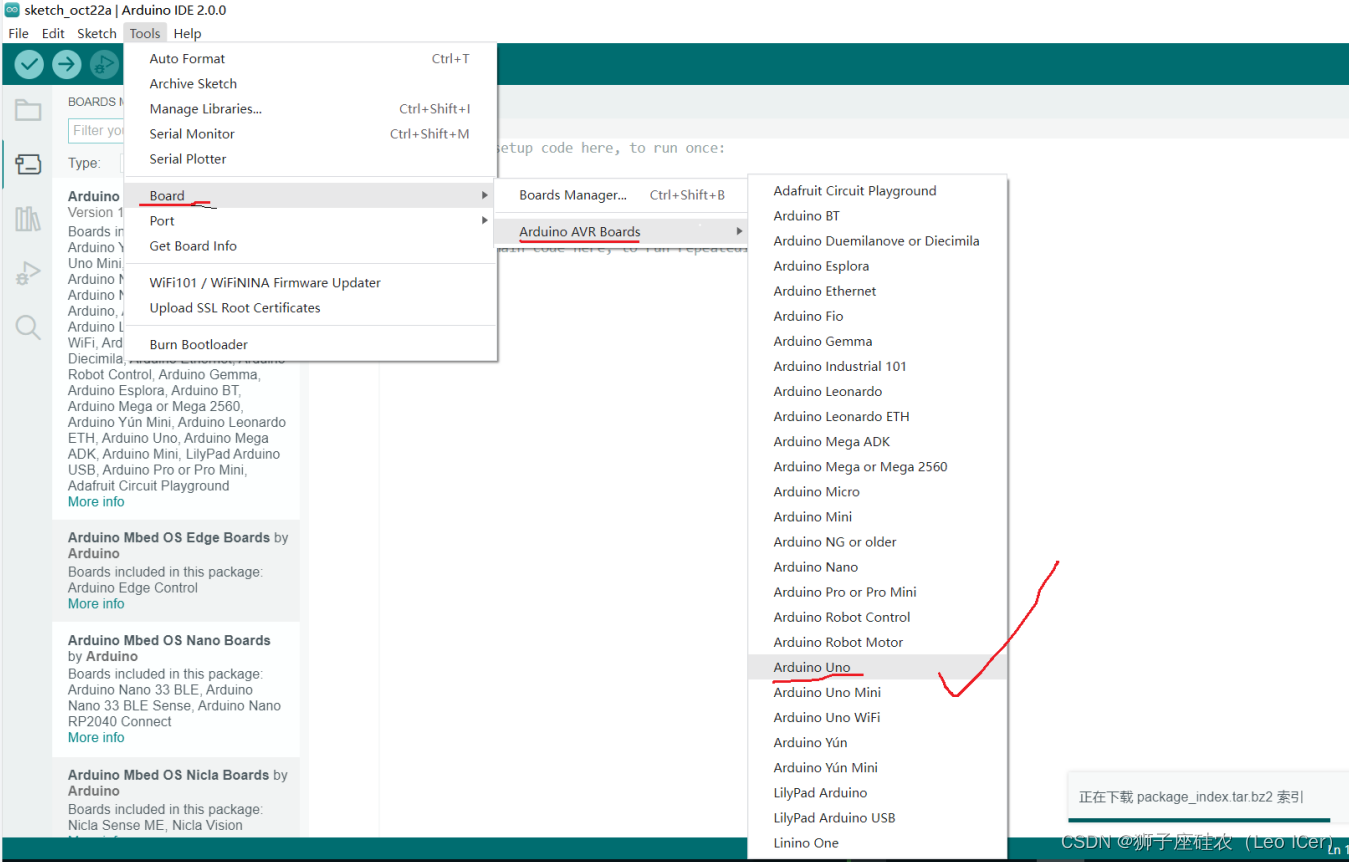The width and height of the screenshot is (1349, 862).
Task: Select Arduino Esplora board
Action: tap(878, 266)
